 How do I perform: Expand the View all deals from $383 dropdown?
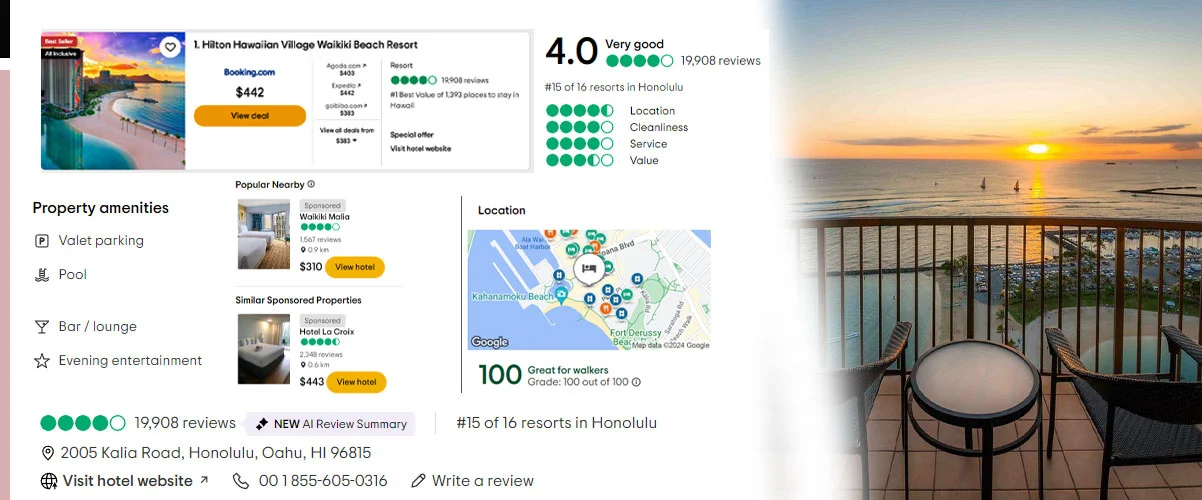pyautogui.click(x=347, y=141)
